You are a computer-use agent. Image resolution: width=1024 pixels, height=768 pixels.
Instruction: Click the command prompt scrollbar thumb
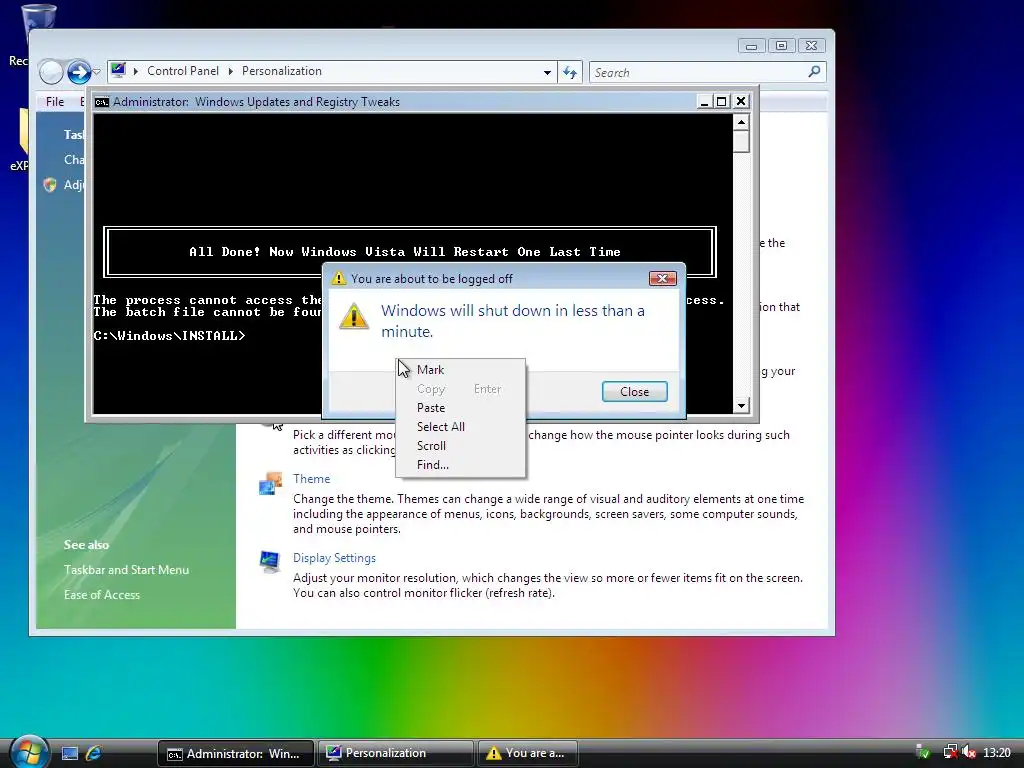(x=741, y=142)
